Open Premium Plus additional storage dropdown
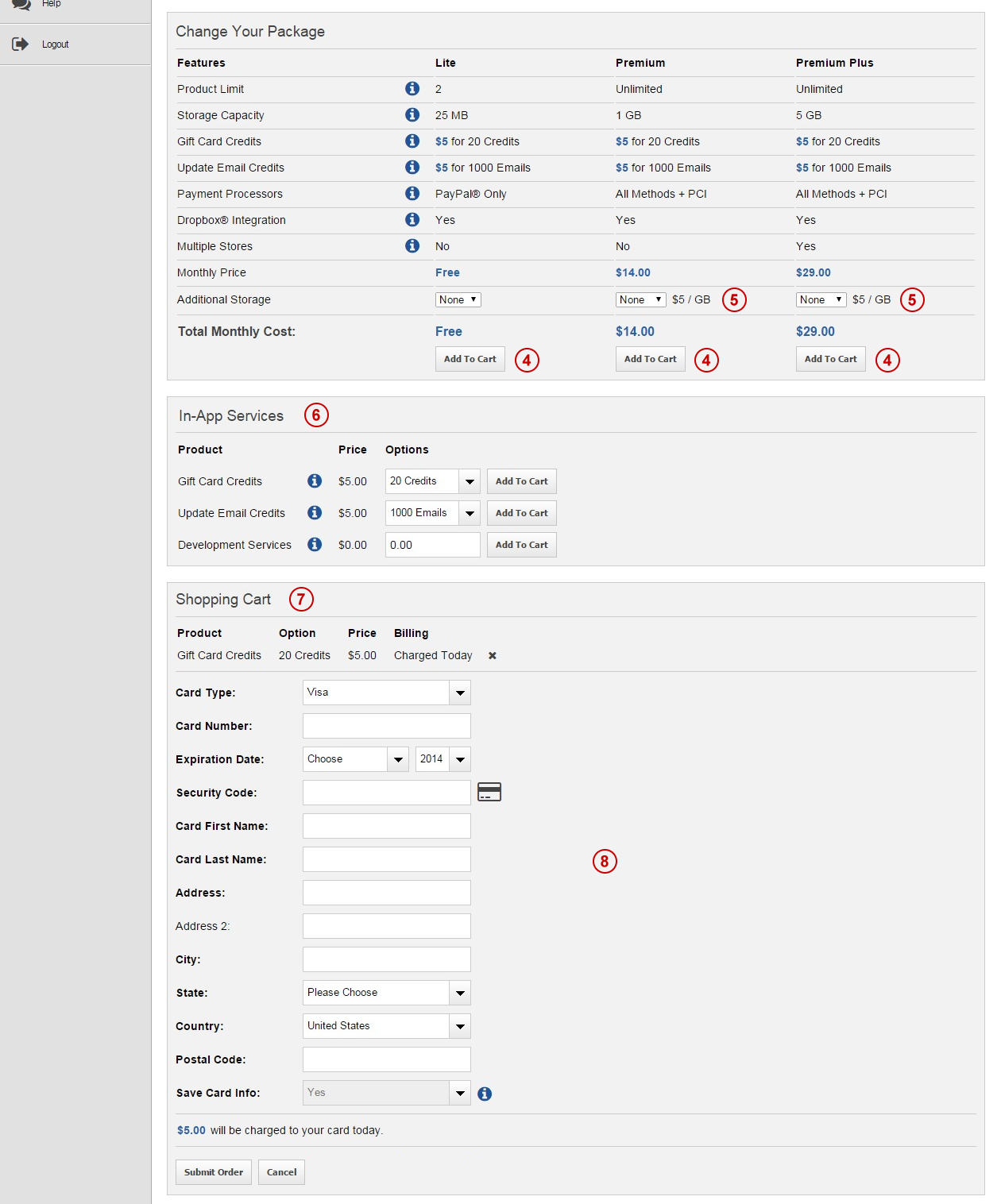 coord(821,299)
